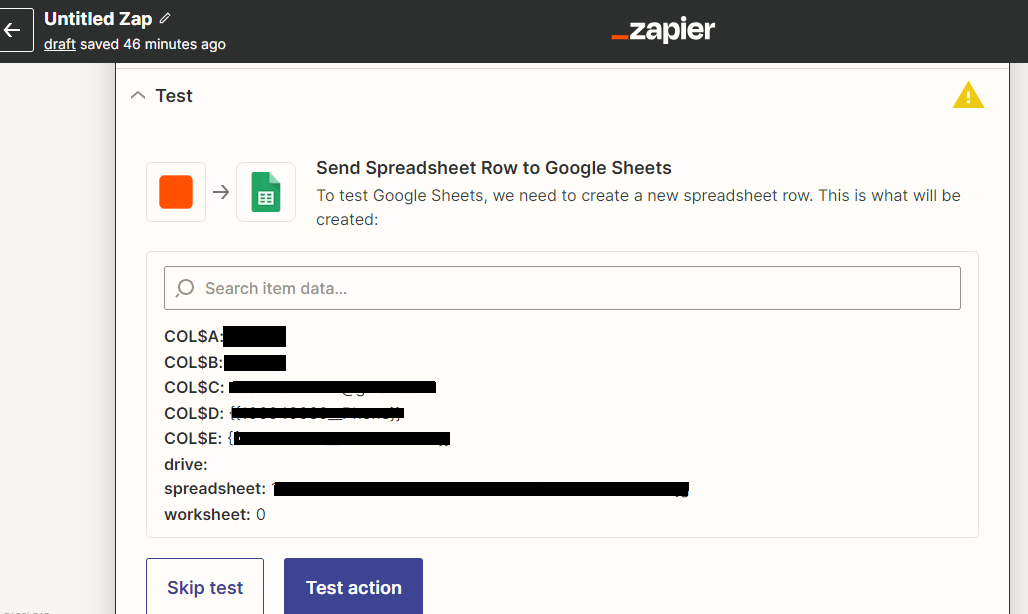The image size is (1028, 614).
Task: Click the Test action button
Action: [353, 586]
